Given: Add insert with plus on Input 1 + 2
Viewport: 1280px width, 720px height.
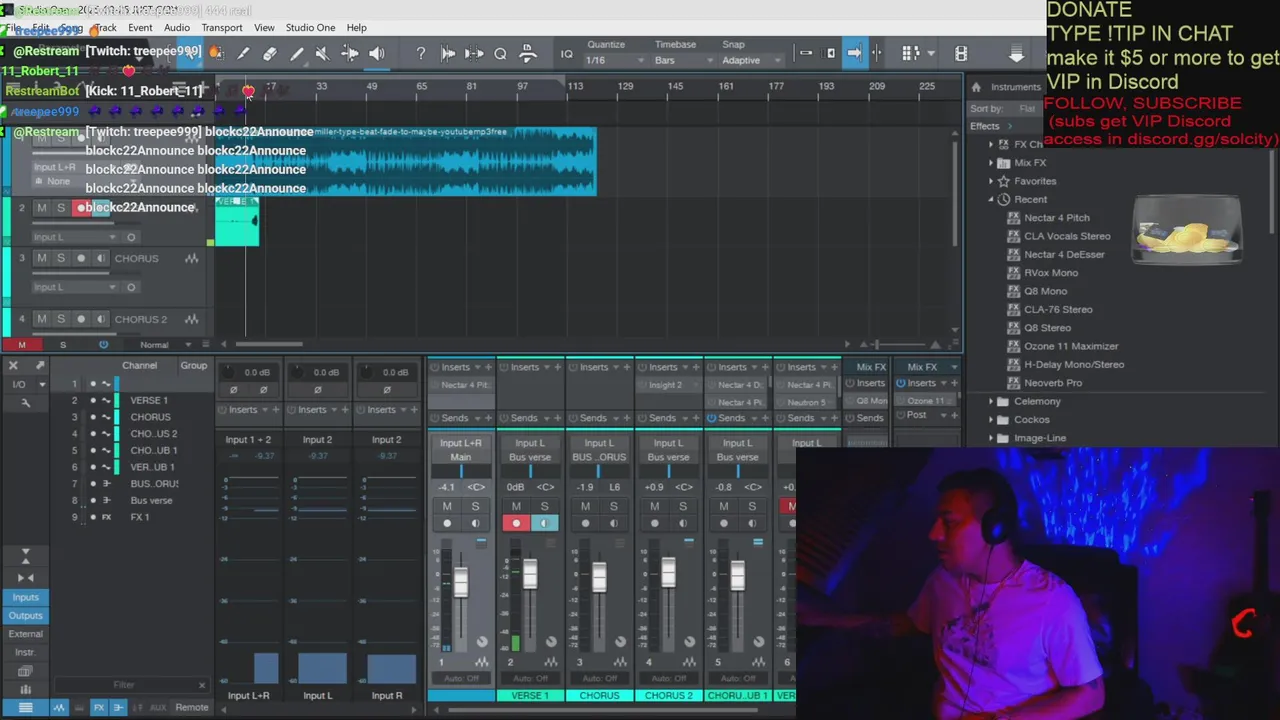Looking at the screenshot, I should coord(277,409).
